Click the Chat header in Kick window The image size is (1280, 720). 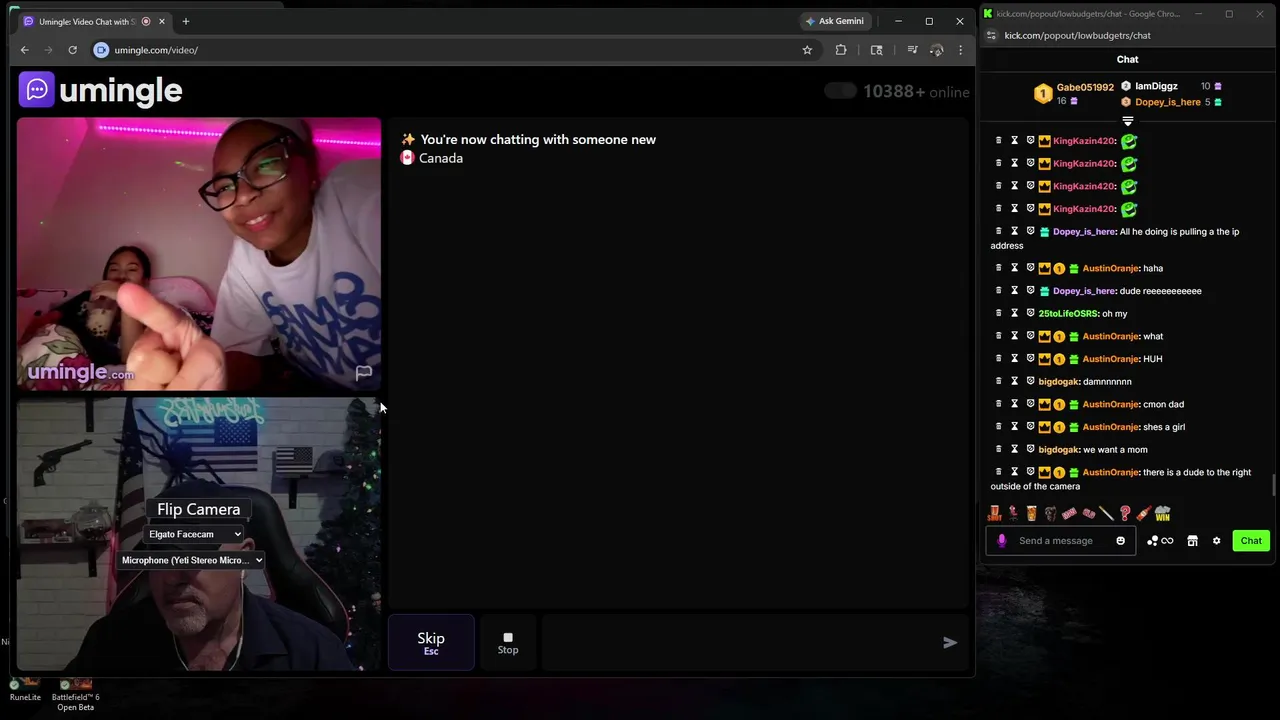tap(1128, 59)
